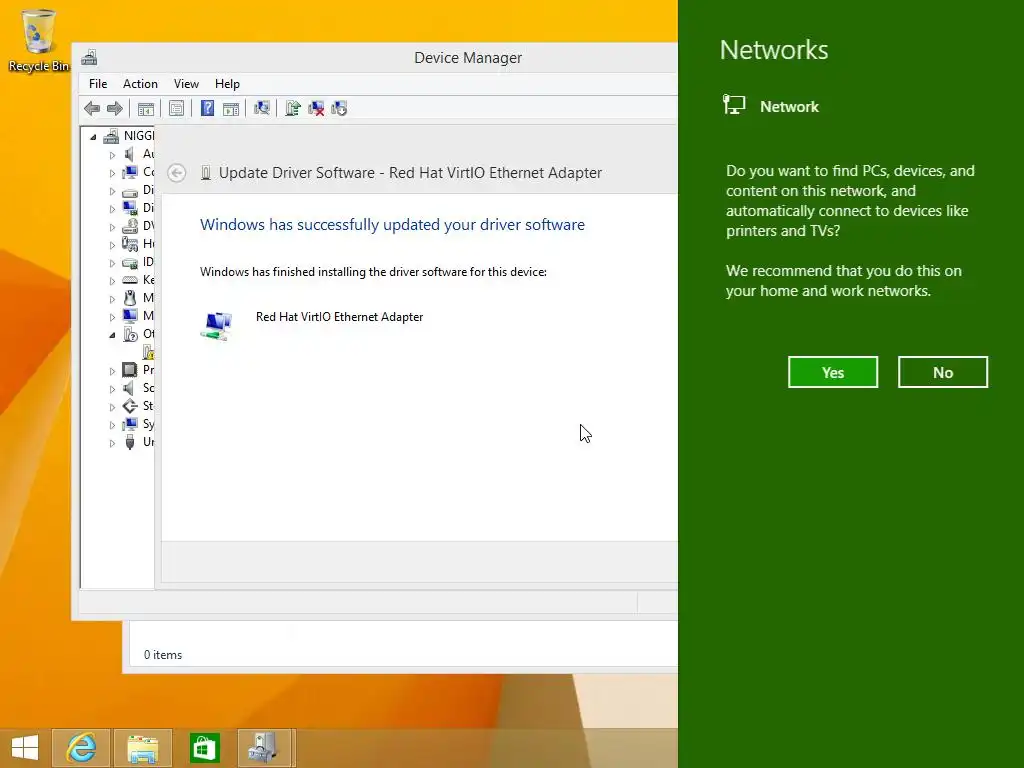The image size is (1024, 768).
Task: Expand the Processors node
Action: click(112, 371)
